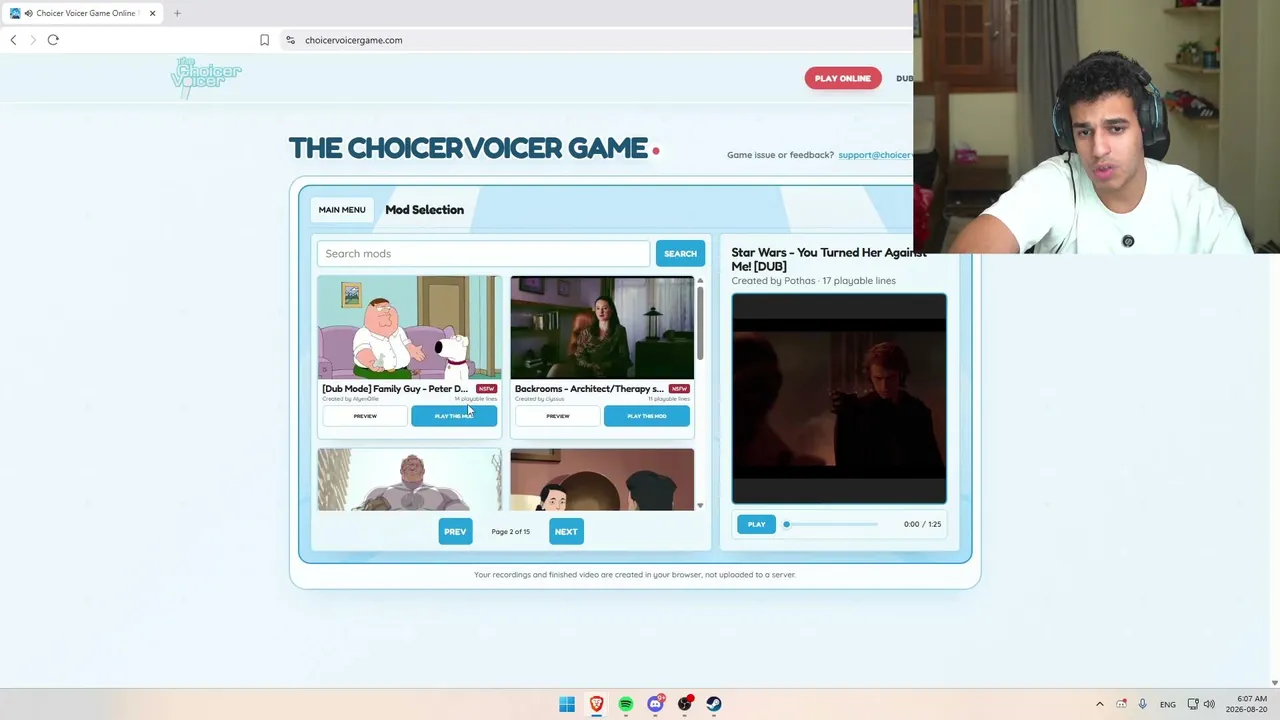Click the mod list scrollbar thumb
This screenshot has height=720, width=1280.
[x=700, y=324]
